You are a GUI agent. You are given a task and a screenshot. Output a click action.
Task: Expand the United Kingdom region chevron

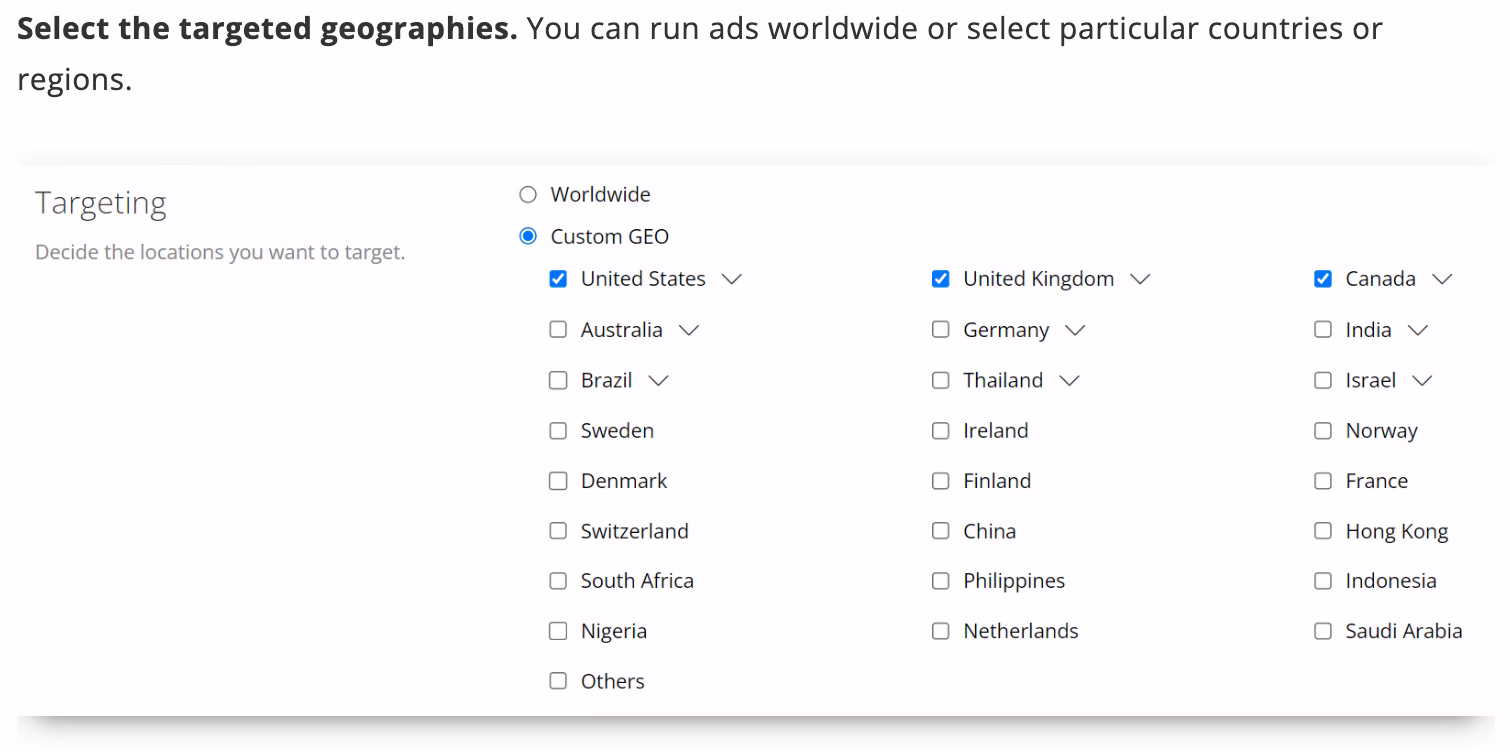tap(1140, 279)
